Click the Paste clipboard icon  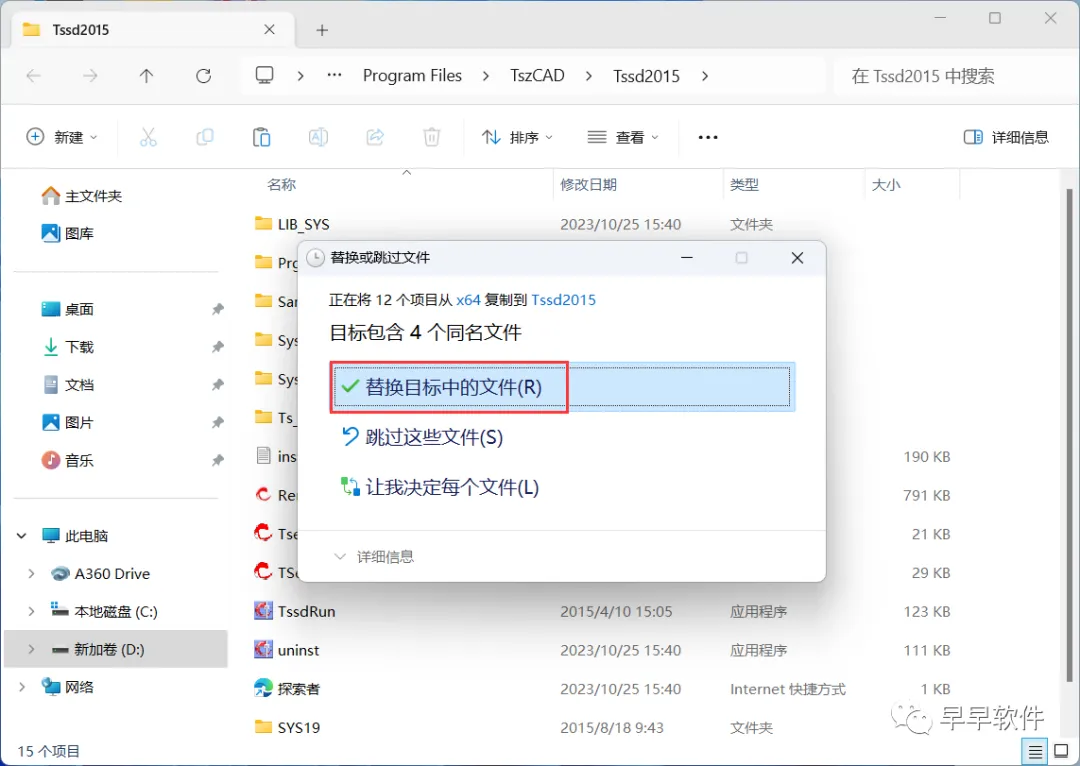261,137
